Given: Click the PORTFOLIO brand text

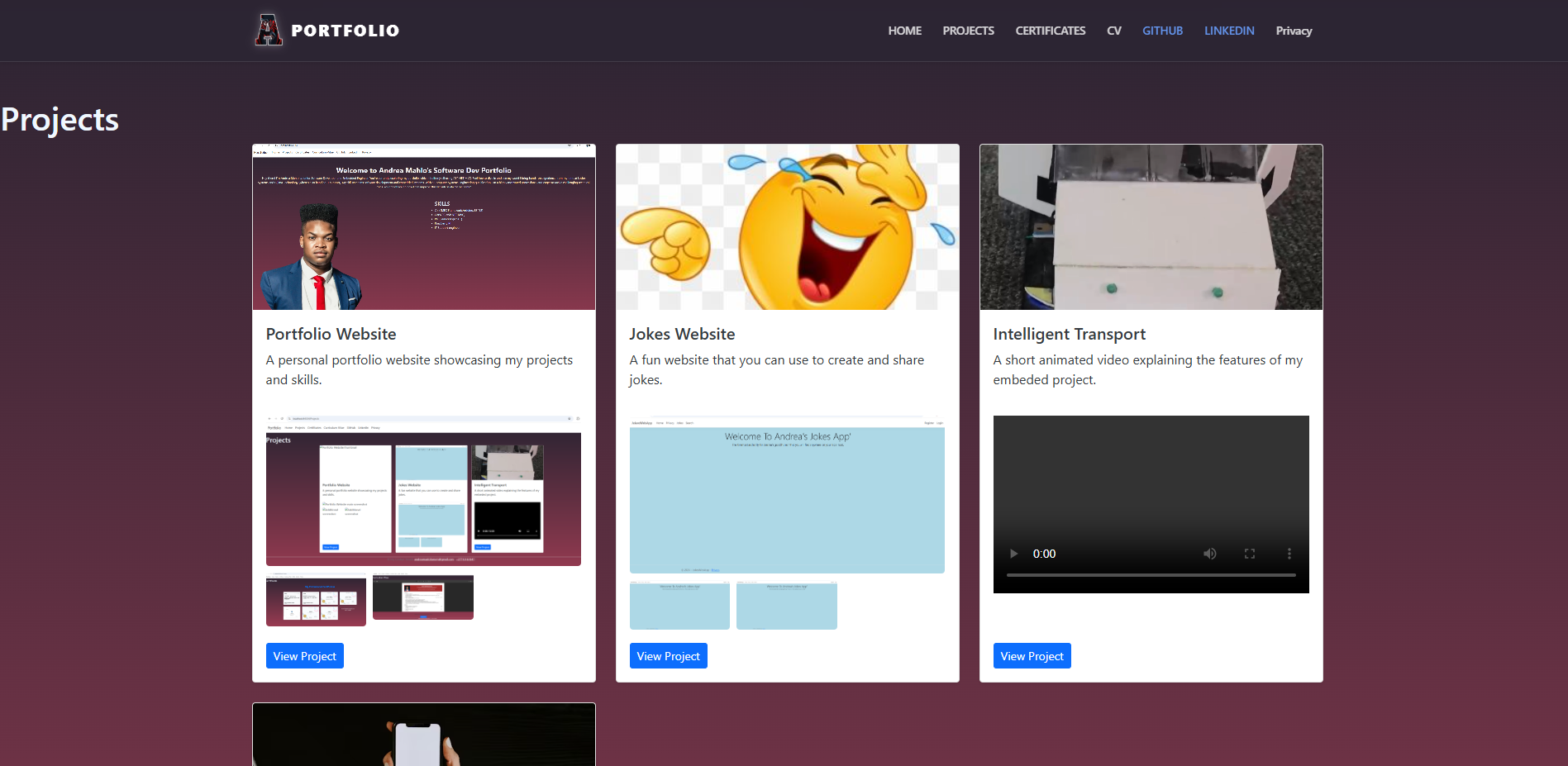Looking at the screenshot, I should [346, 31].
